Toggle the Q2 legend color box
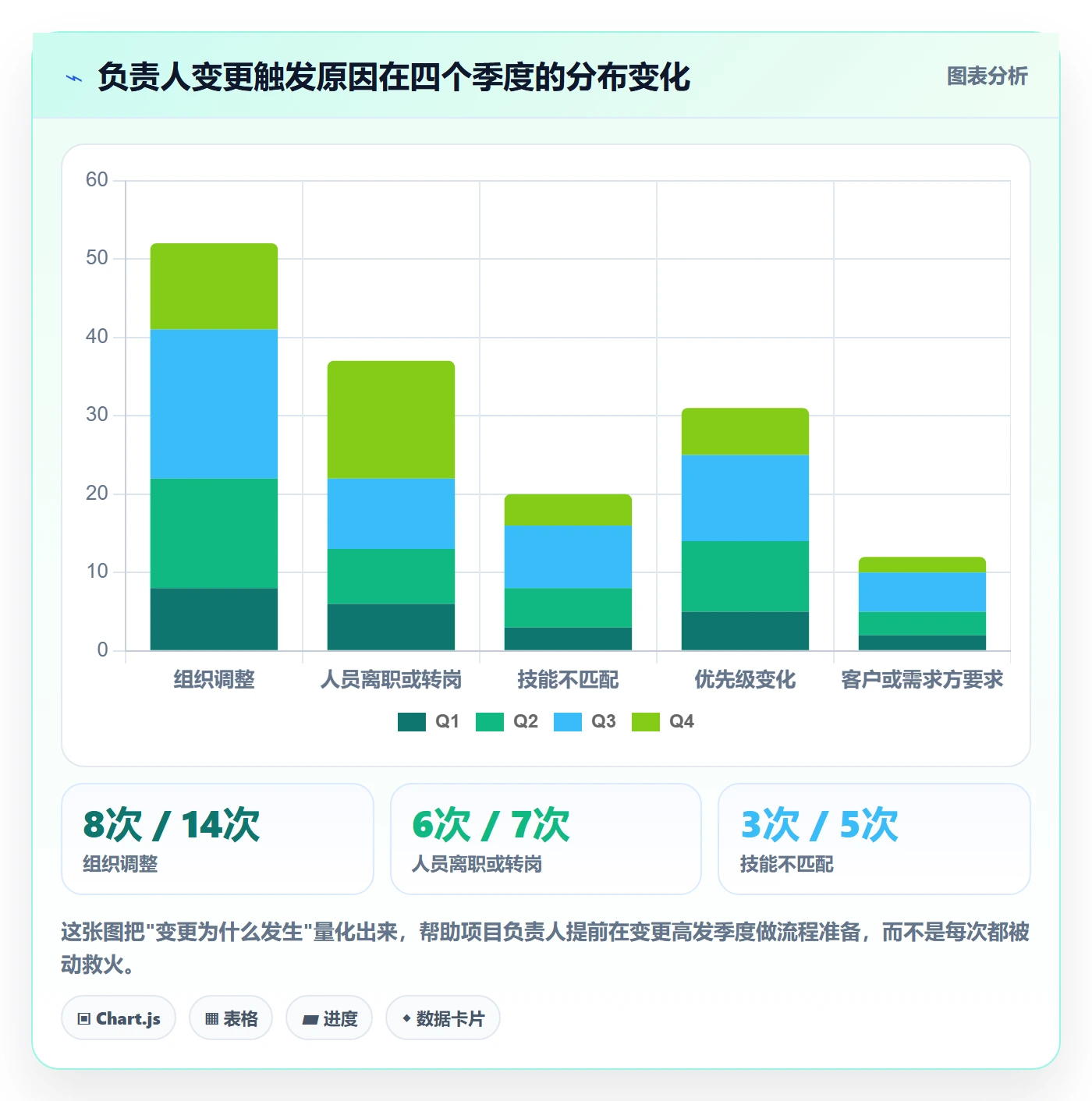 489,722
